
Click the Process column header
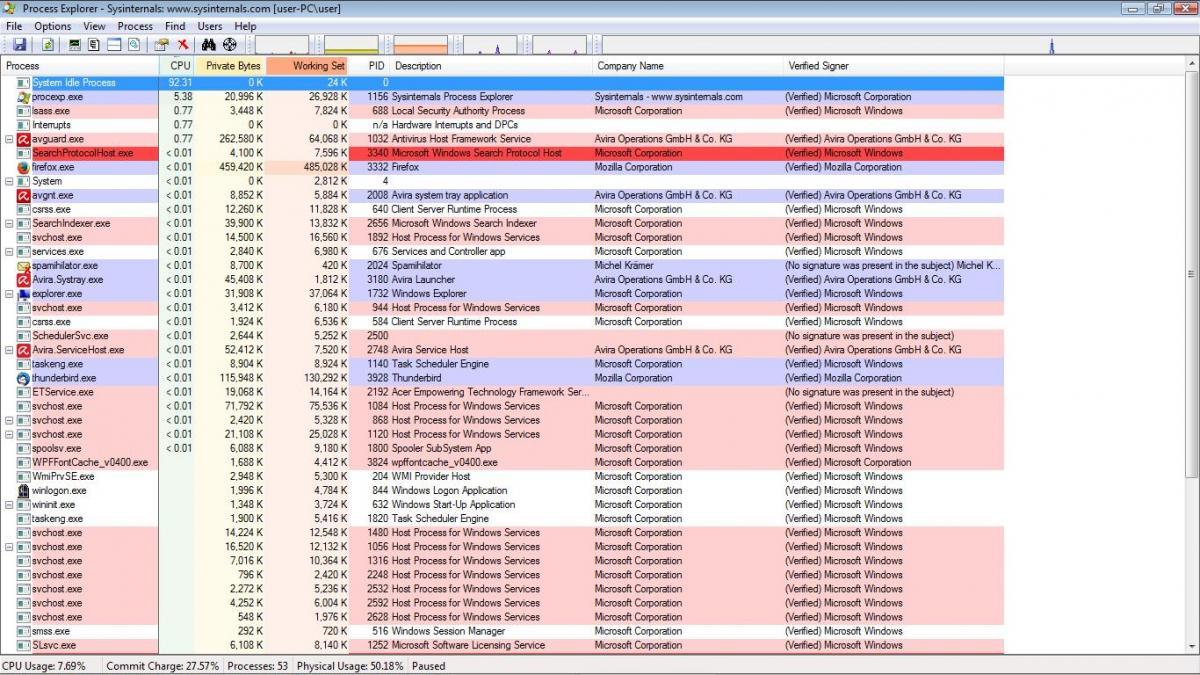coord(79,66)
